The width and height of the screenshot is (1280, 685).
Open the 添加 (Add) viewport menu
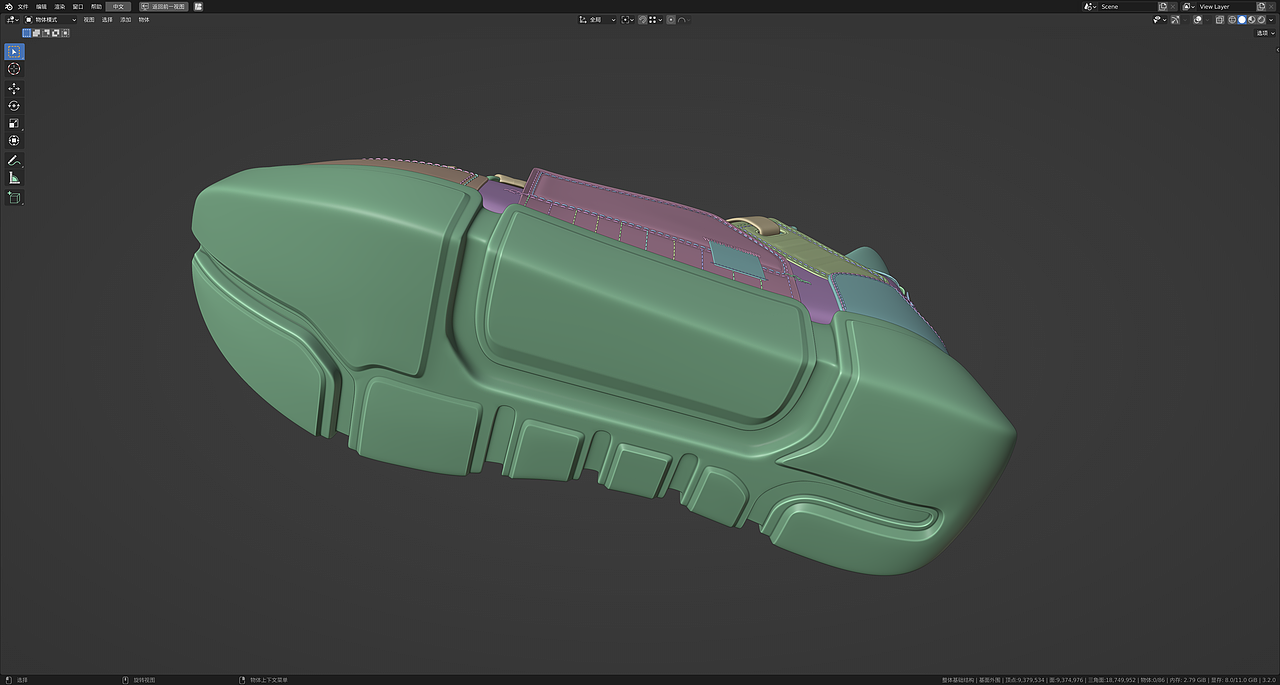(x=125, y=20)
